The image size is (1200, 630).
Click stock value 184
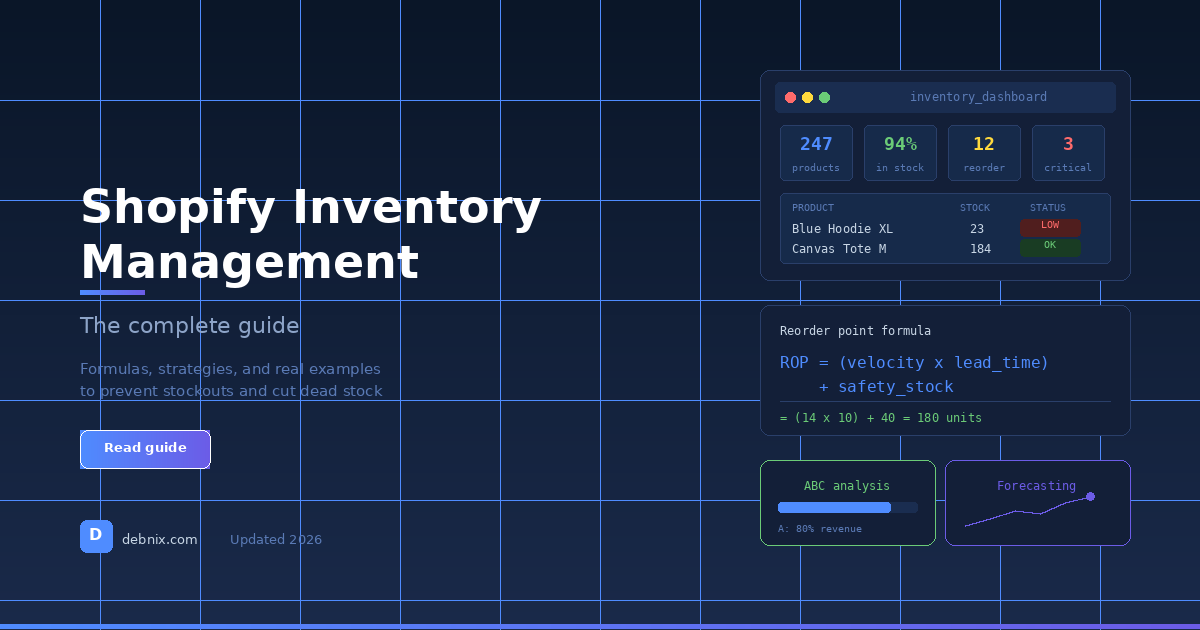(x=980, y=249)
